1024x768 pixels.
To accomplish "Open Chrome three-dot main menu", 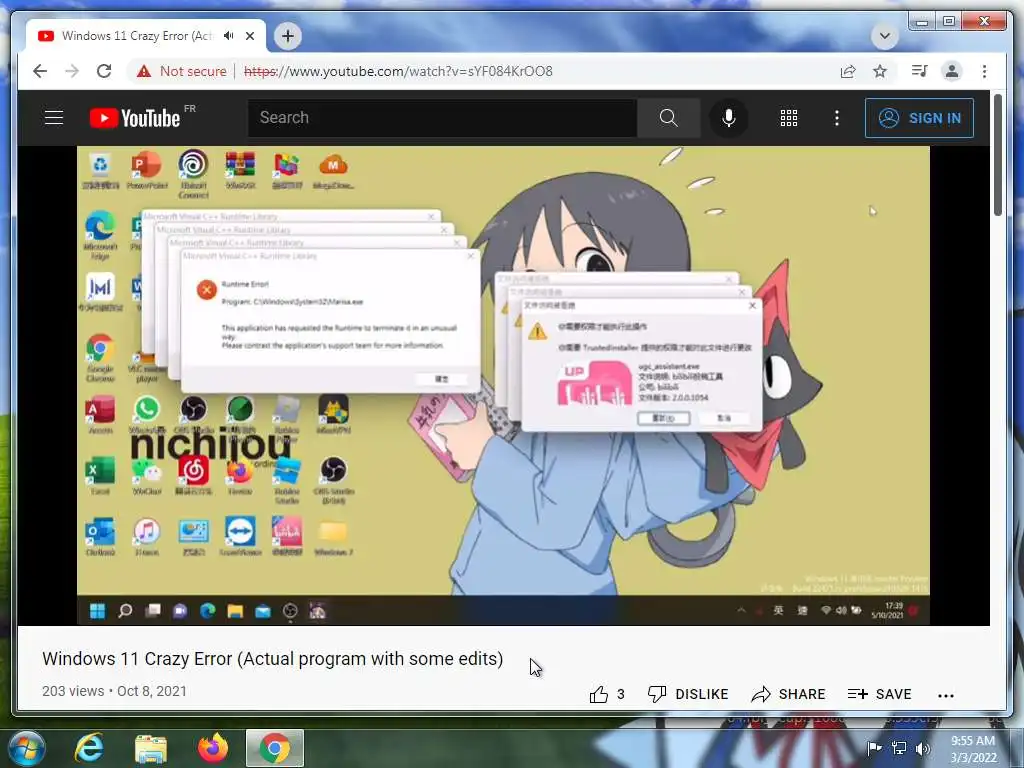I will point(984,71).
